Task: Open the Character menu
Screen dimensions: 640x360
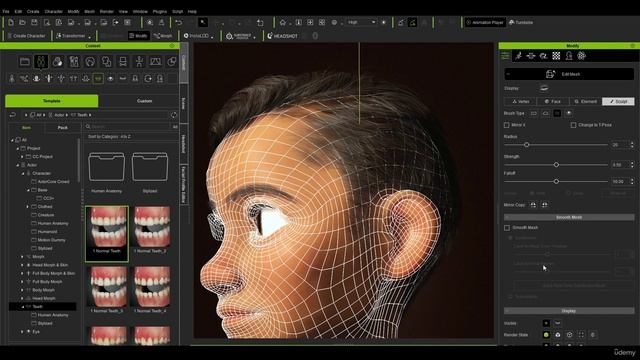Action: [x=53, y=11]
